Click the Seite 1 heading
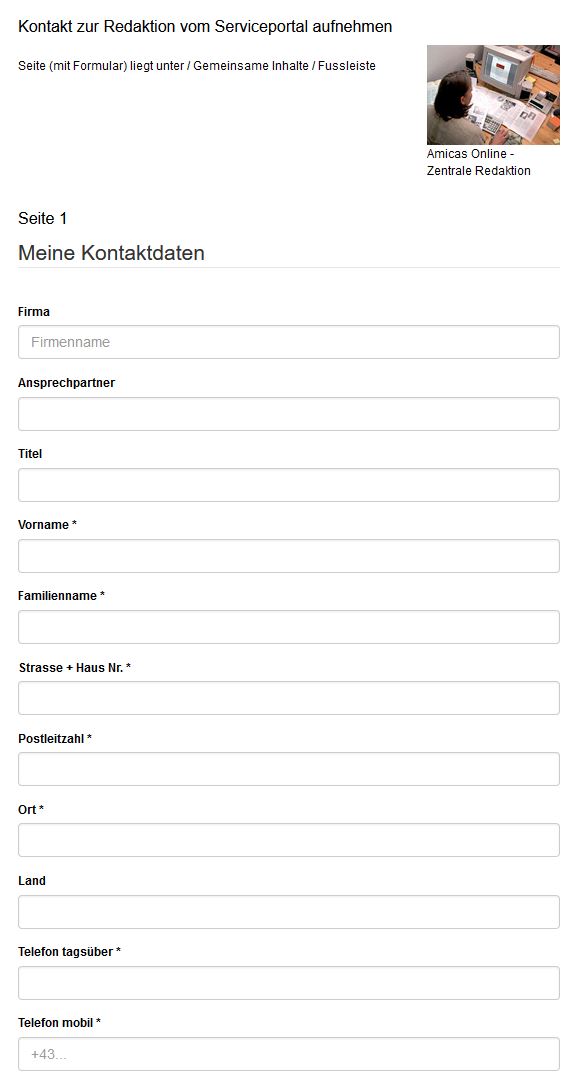Image resolution: width=572 pixels, height=1084 pixels. coord(43,218)
